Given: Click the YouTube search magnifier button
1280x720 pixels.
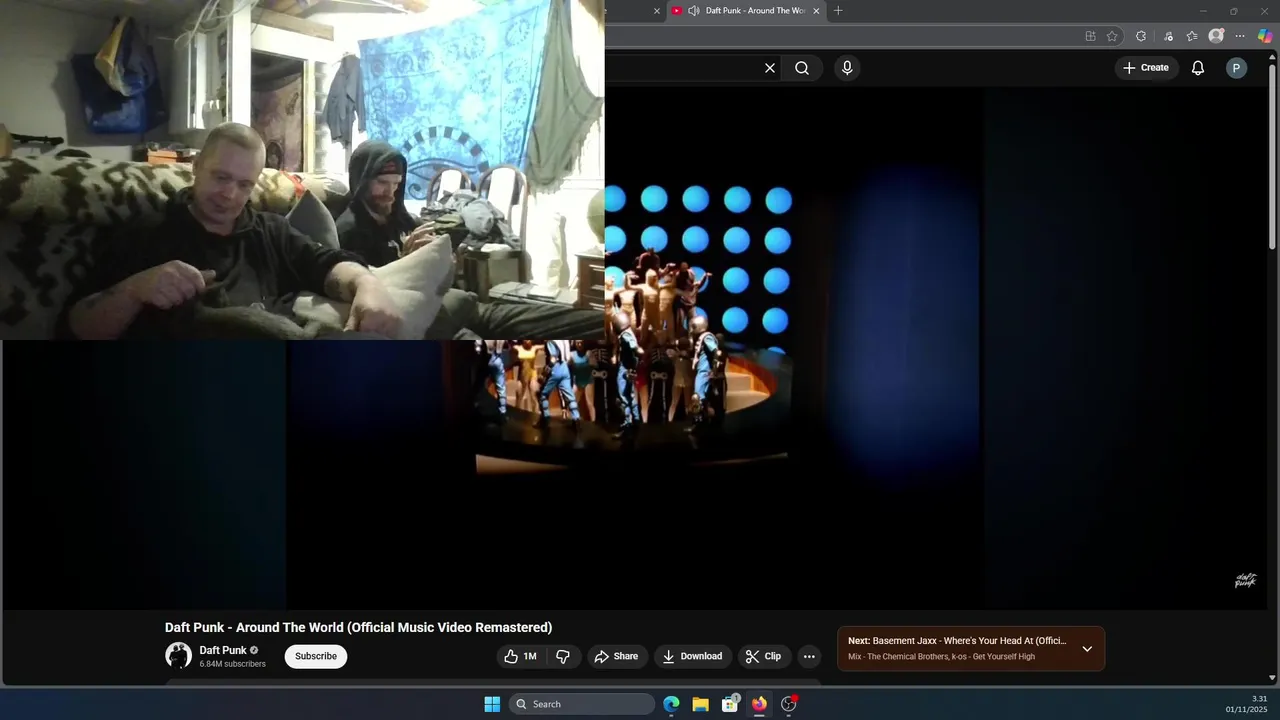Looking at the screenshot, I should pos(802,68).
